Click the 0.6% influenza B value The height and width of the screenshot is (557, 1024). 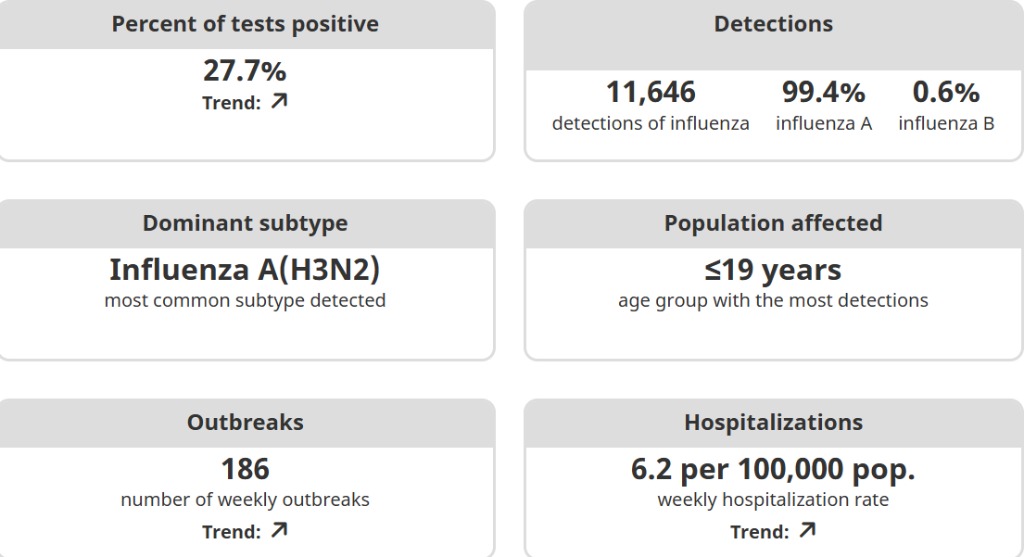(946, 93)
